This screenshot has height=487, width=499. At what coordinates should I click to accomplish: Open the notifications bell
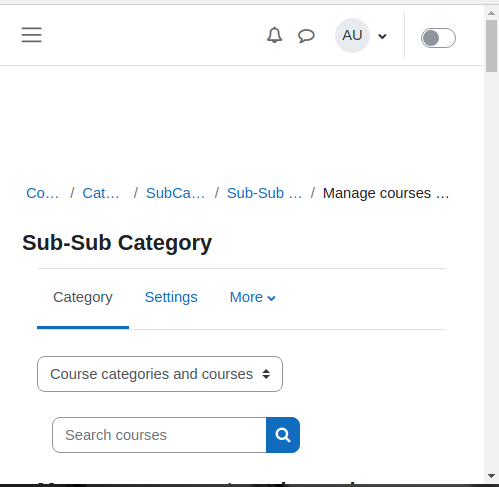tap(274, 35)
